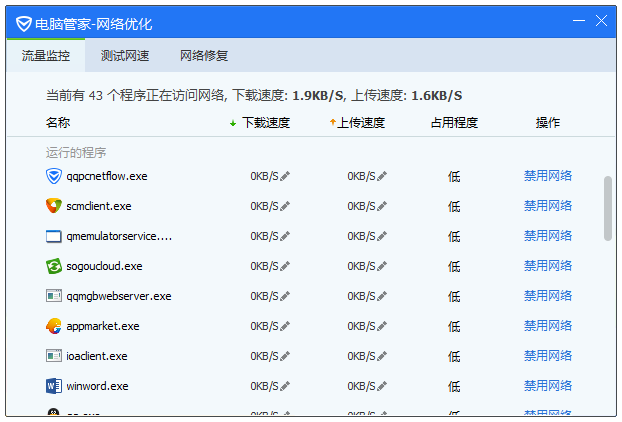622x422 pixels.
Task: Open the 测试网速 tab
Action: [125, 56]
